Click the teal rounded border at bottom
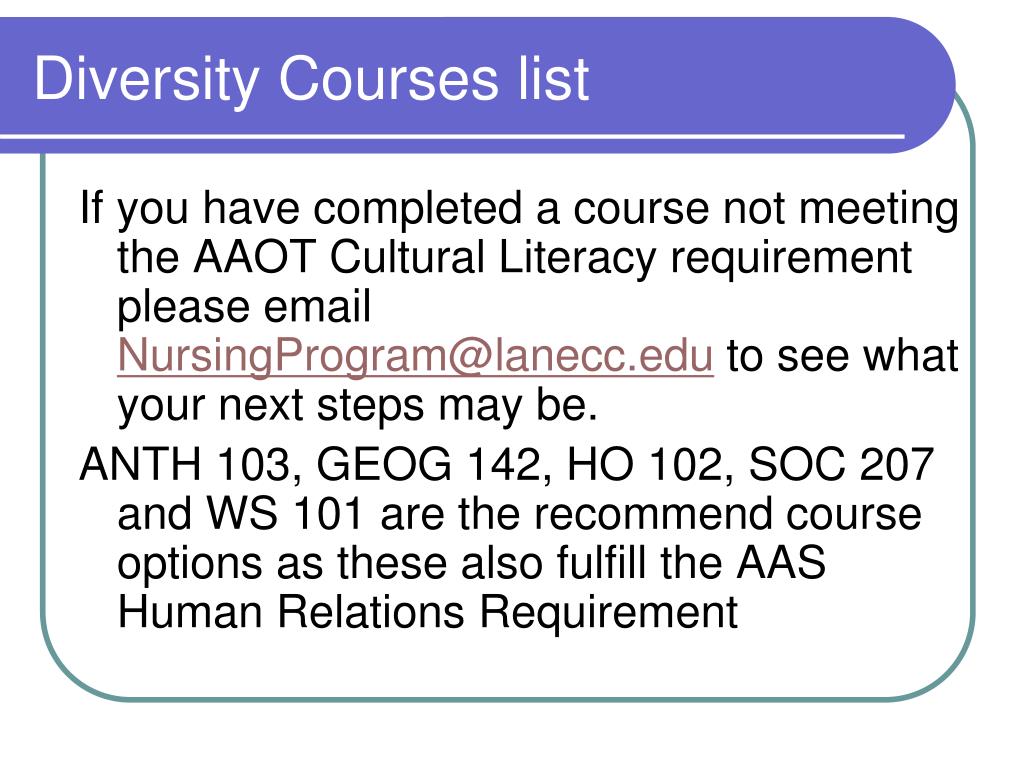Image resolution: width=1024 pixels, height=768 pixels. click(509, 699)
